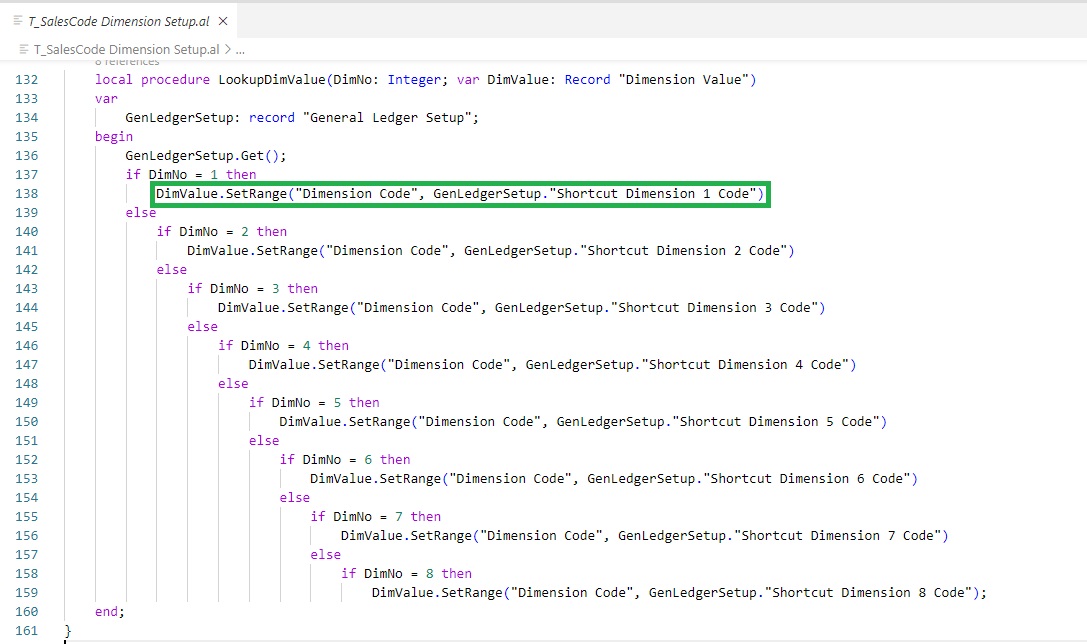Click line number 132 in the gutter
1087x644 pixels.
coord(28,80)
